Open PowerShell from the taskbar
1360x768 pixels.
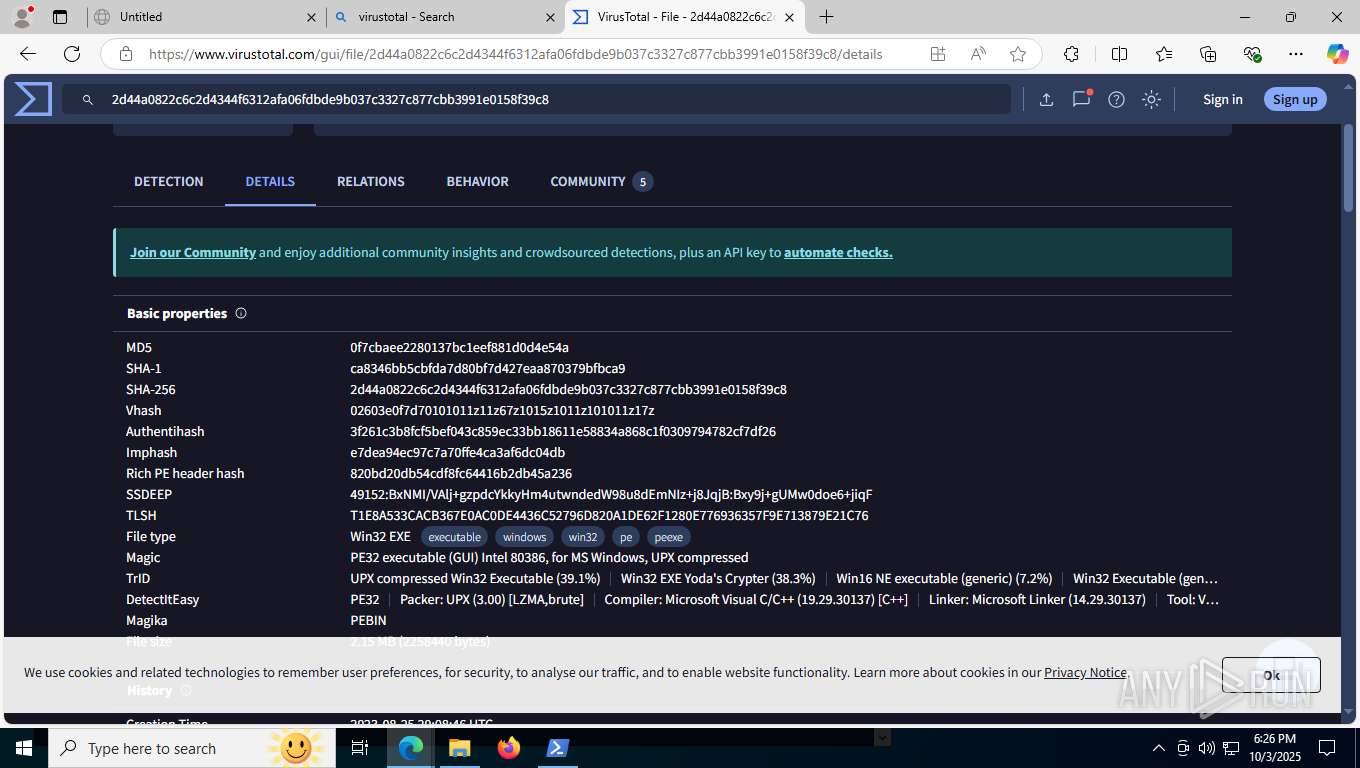557,748
